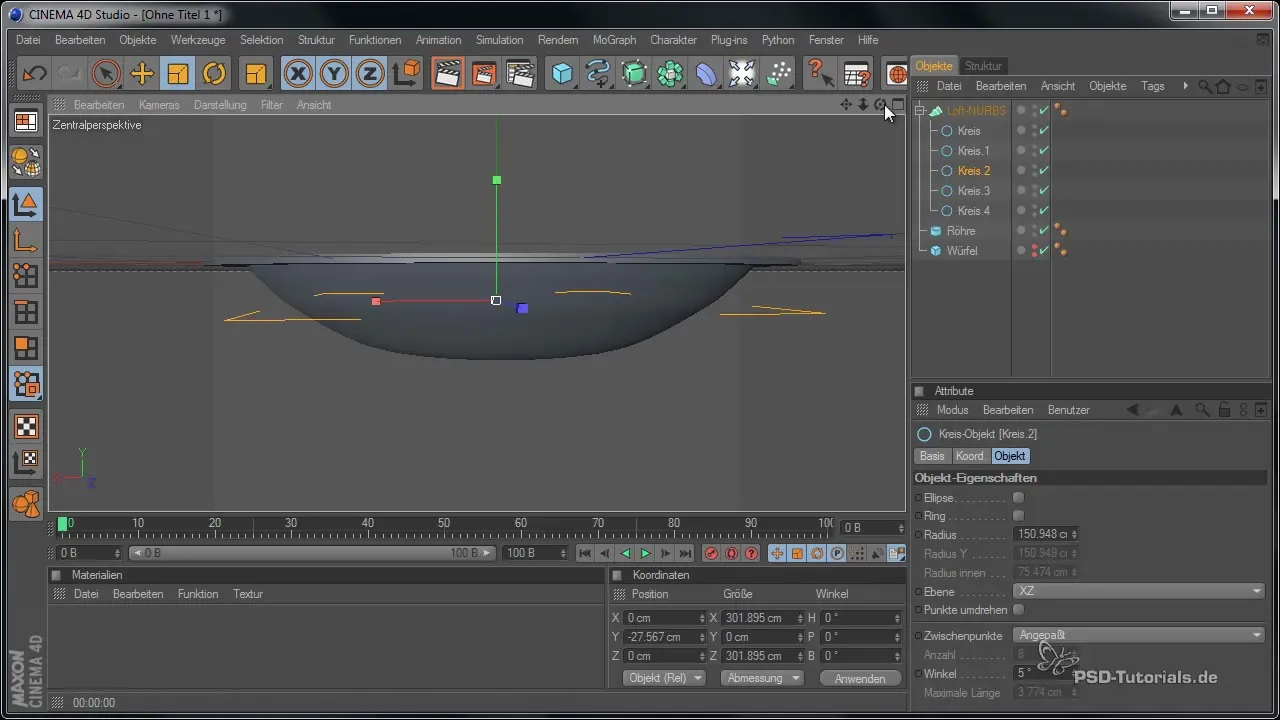This screenshot has width=1280, height=720.
Task: Select the Move tool
Action: (x=142, y=74)
